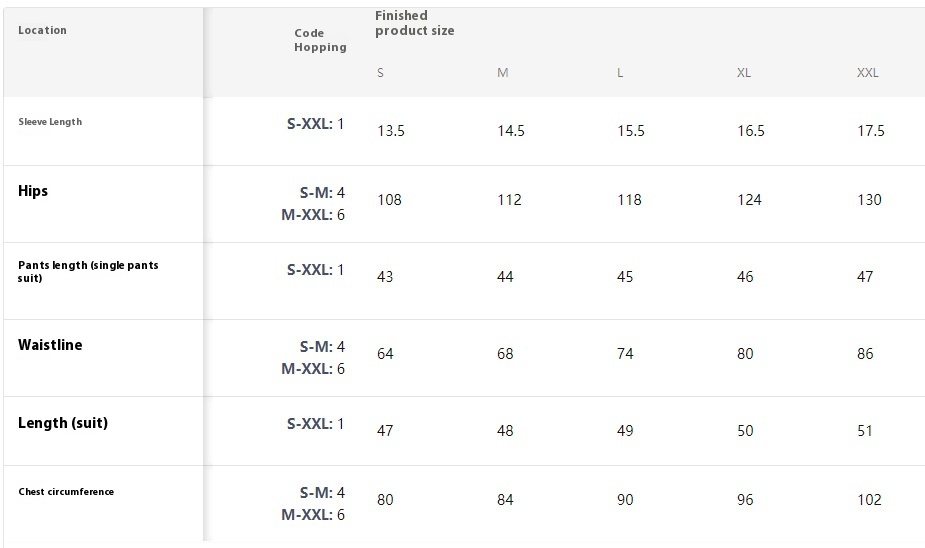Click Hips code hopping M-XXL: 6

[x=313, y=215]
